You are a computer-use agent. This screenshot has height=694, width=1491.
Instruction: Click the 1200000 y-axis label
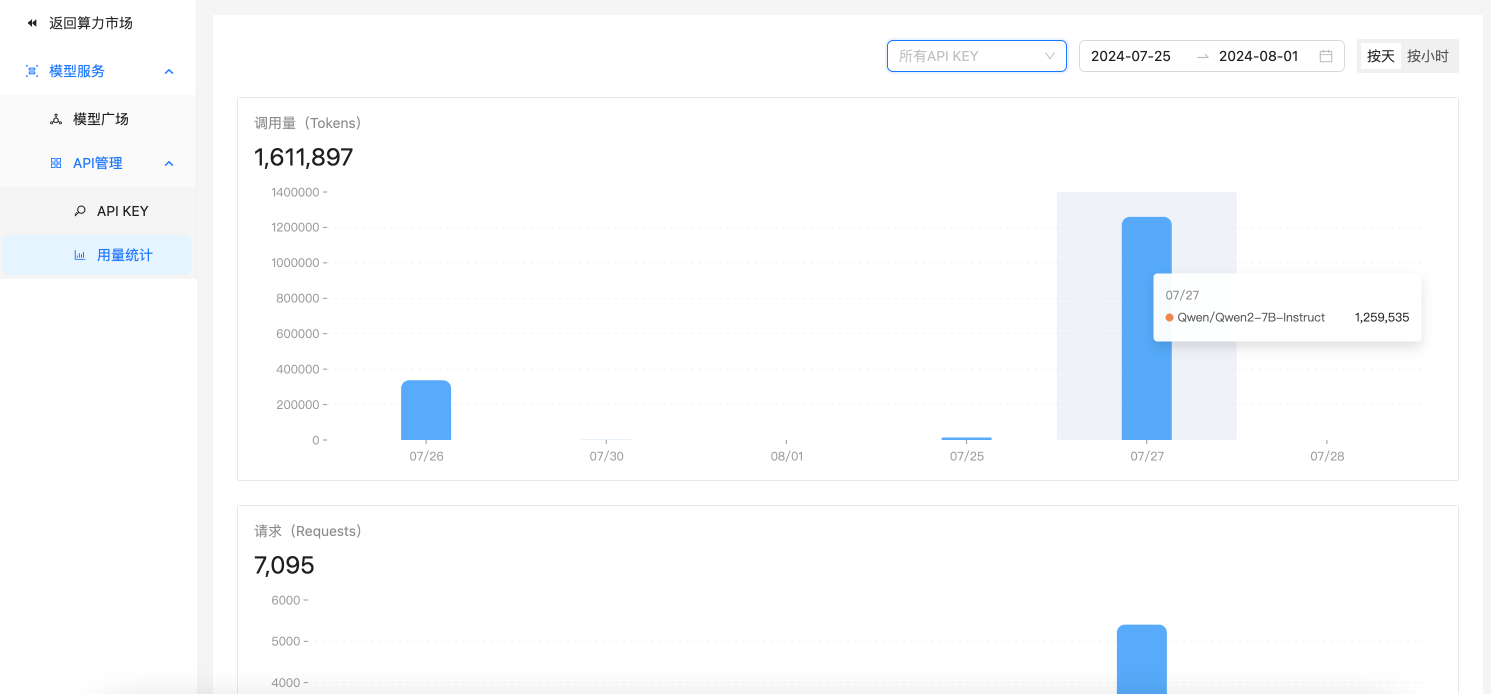295,227
